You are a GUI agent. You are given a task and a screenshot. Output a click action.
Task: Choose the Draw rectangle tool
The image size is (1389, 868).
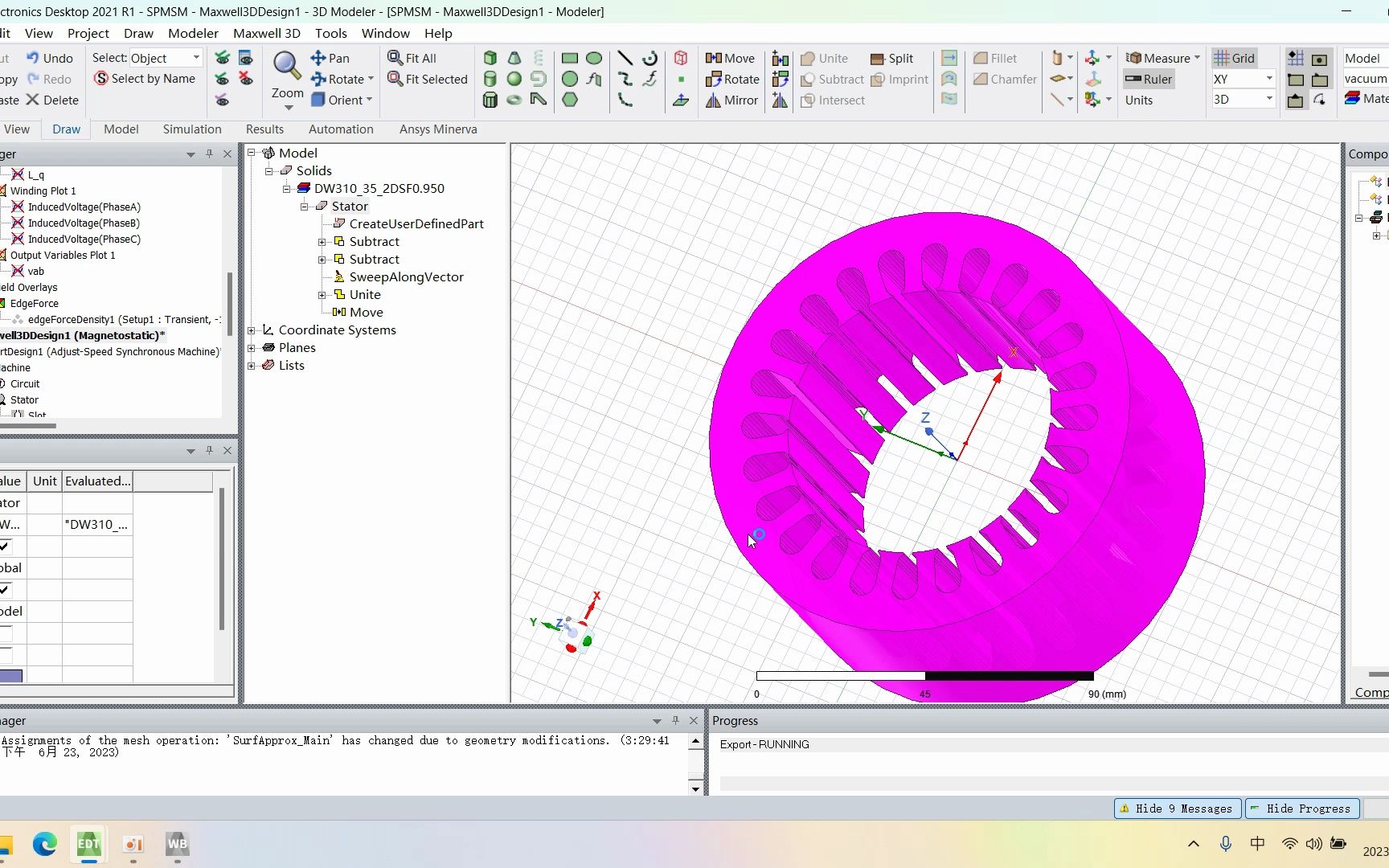point(570,58)
